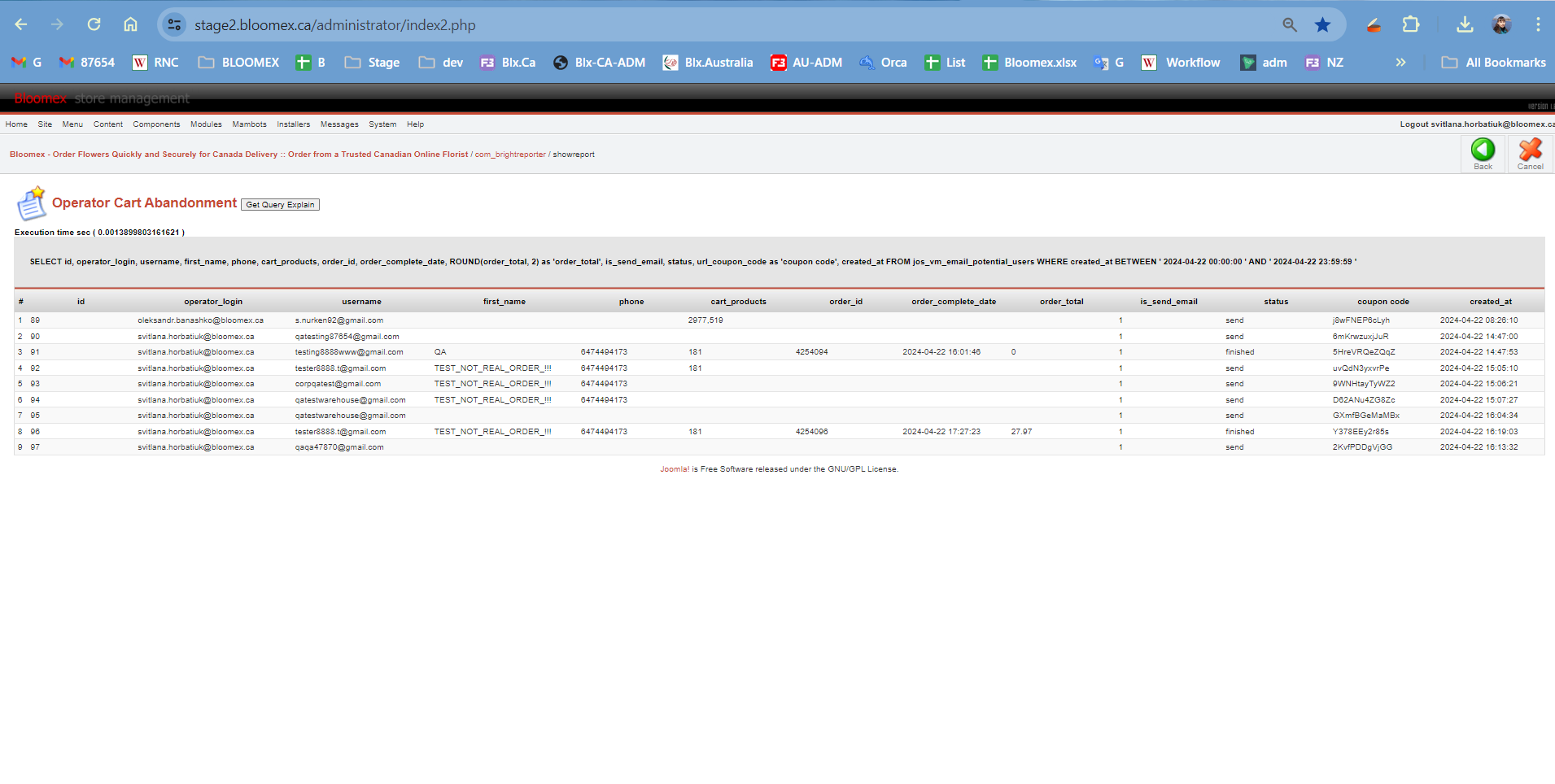
Task: Open the System menu
Action: coord(382,124)
